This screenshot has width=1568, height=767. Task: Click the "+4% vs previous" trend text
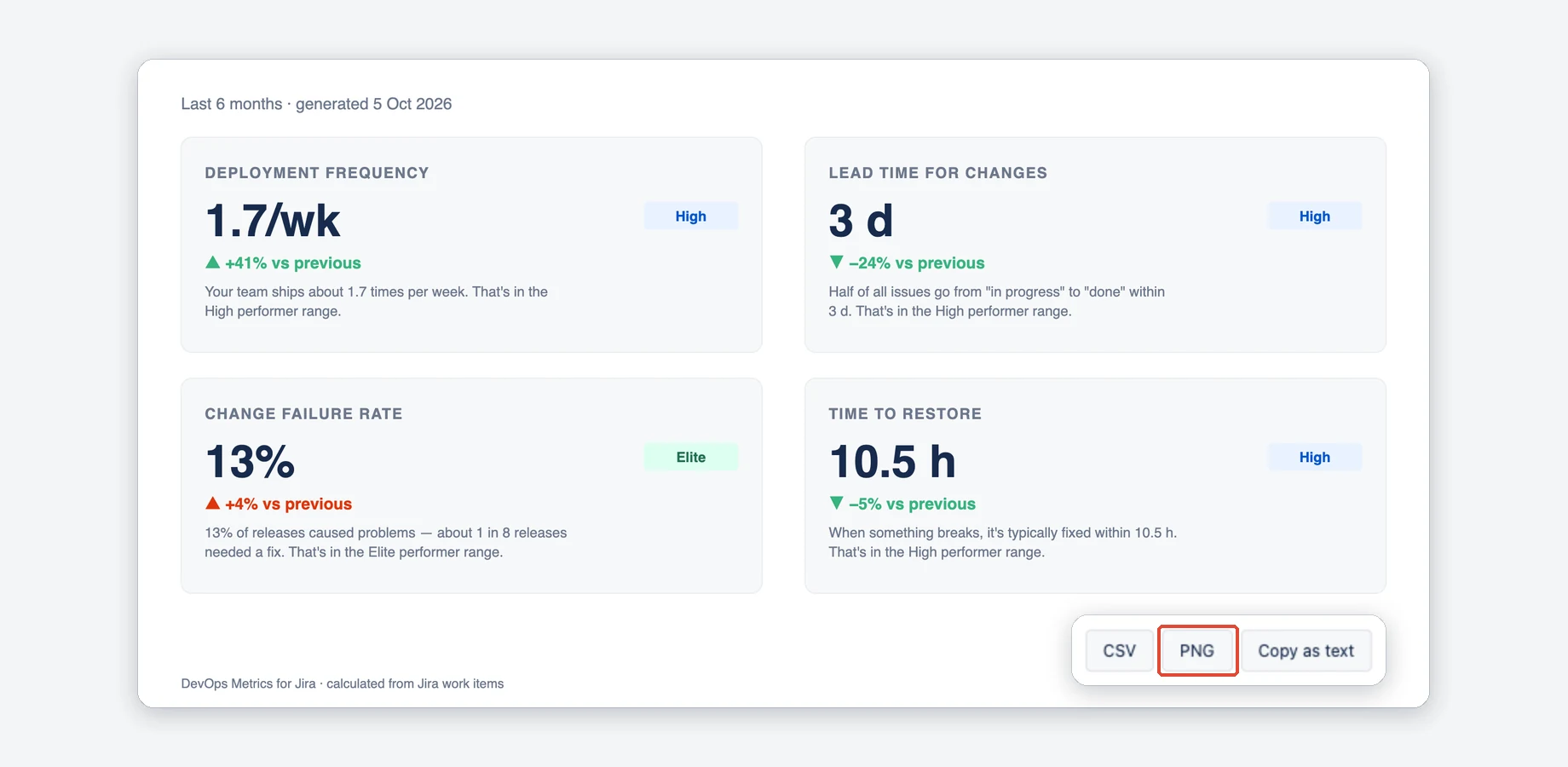(x=289, y=505)
